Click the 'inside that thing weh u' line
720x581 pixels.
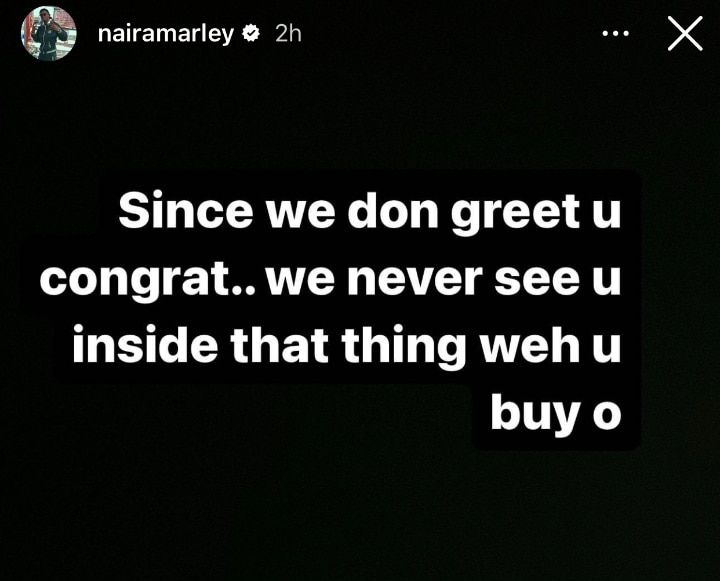pos(347,345)
